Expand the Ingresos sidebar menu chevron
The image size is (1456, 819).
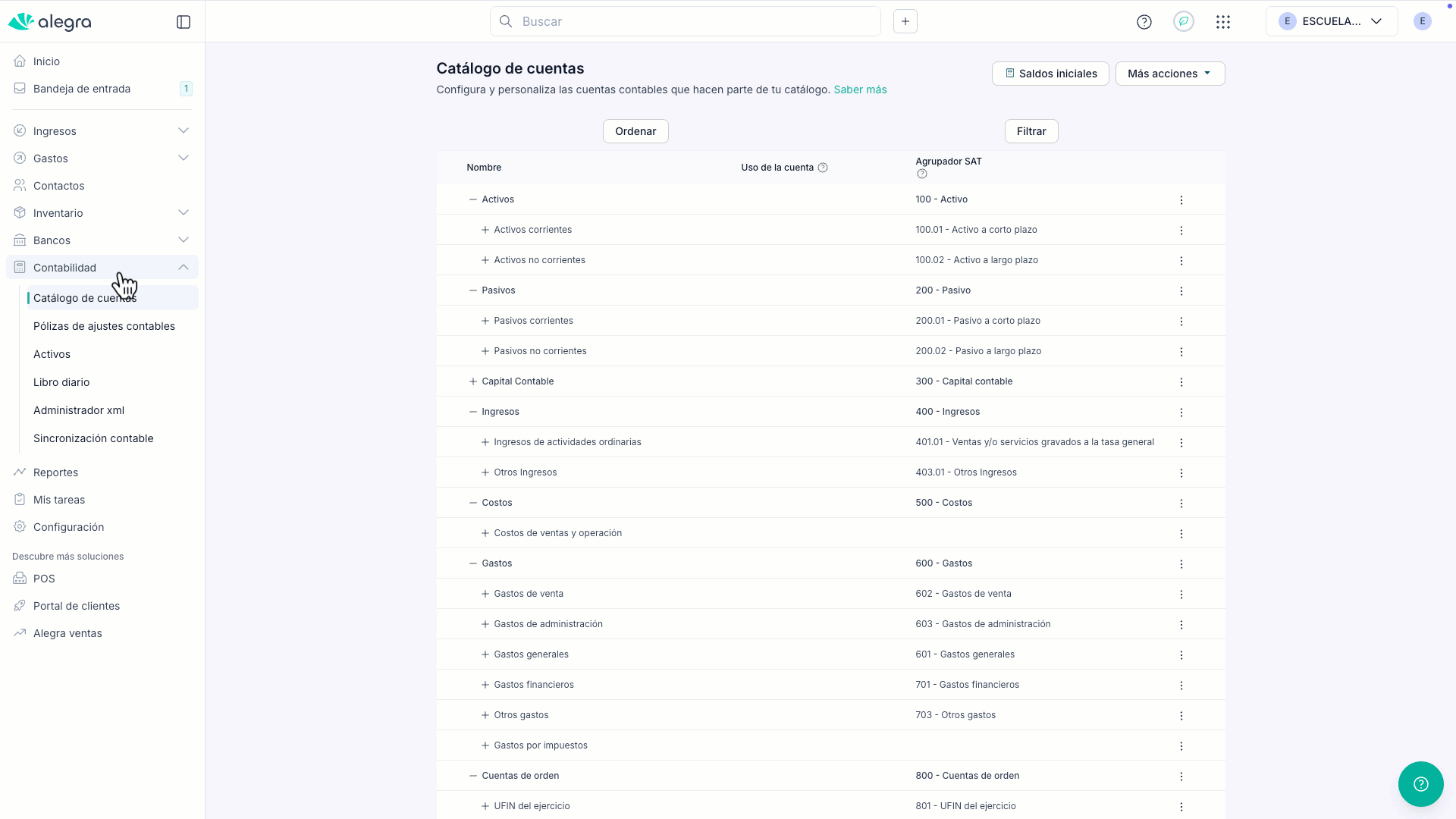[184, 131]
